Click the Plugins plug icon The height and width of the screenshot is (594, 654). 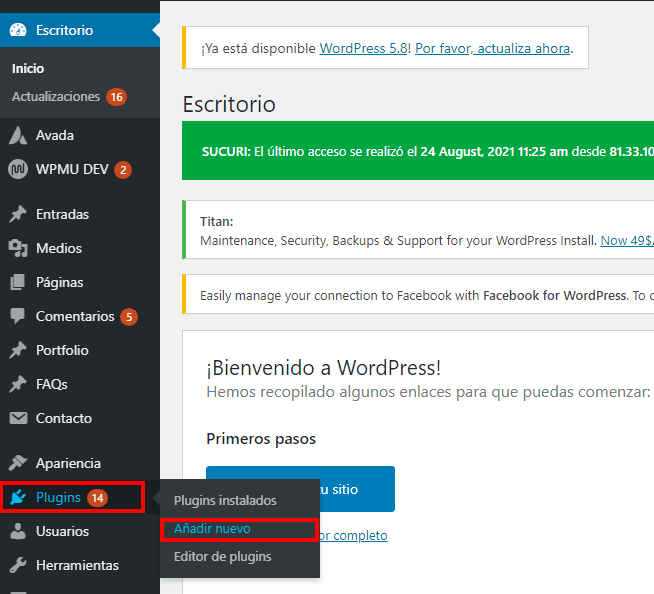coord(18,497)
